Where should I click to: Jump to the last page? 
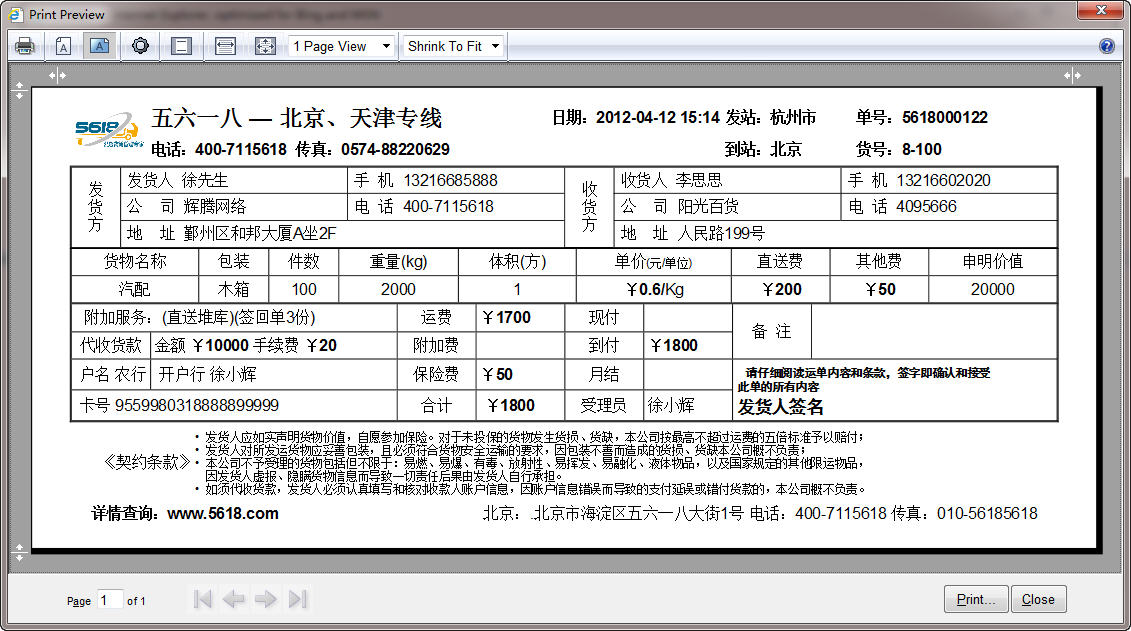297,599
